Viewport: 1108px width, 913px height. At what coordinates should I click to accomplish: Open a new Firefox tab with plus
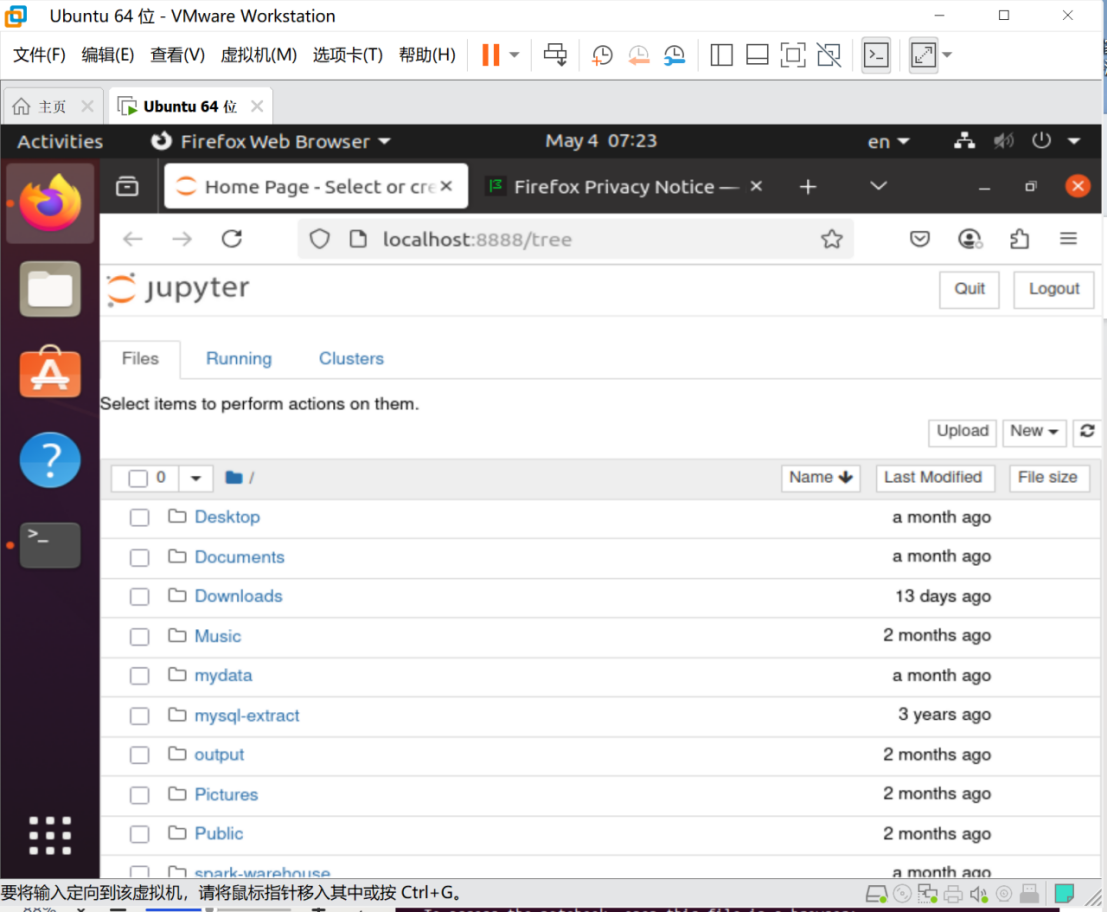pos(808,187)
